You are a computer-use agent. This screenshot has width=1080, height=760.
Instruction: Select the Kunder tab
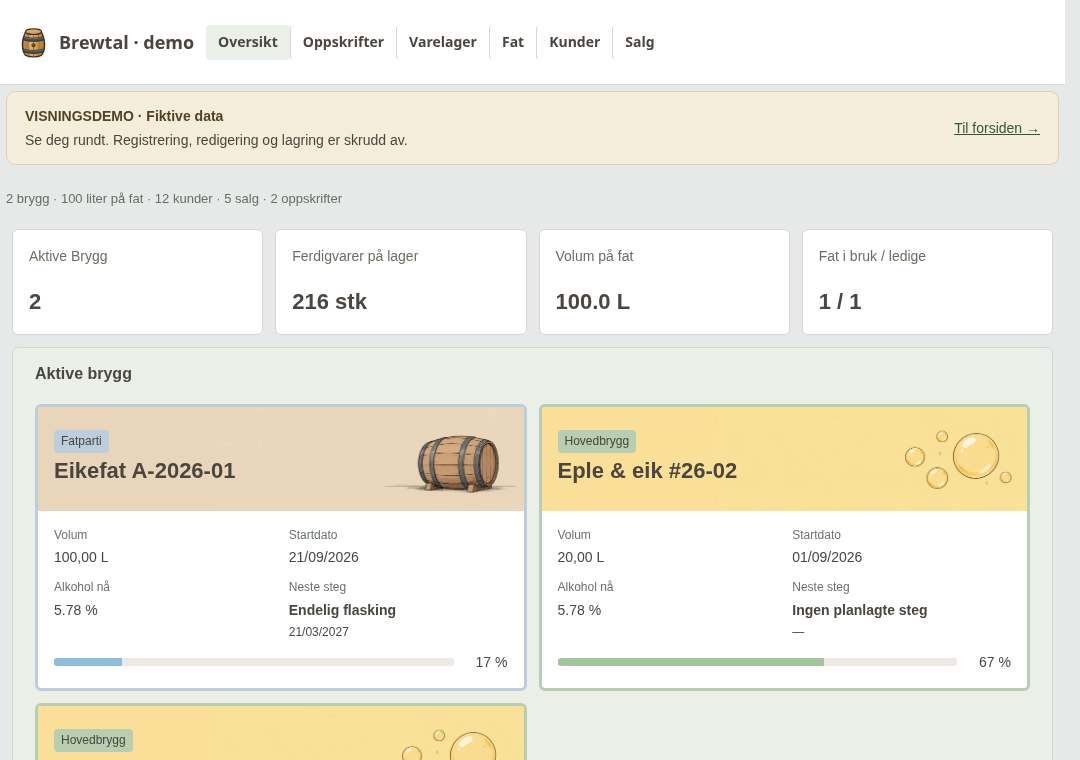pos(574,42)
